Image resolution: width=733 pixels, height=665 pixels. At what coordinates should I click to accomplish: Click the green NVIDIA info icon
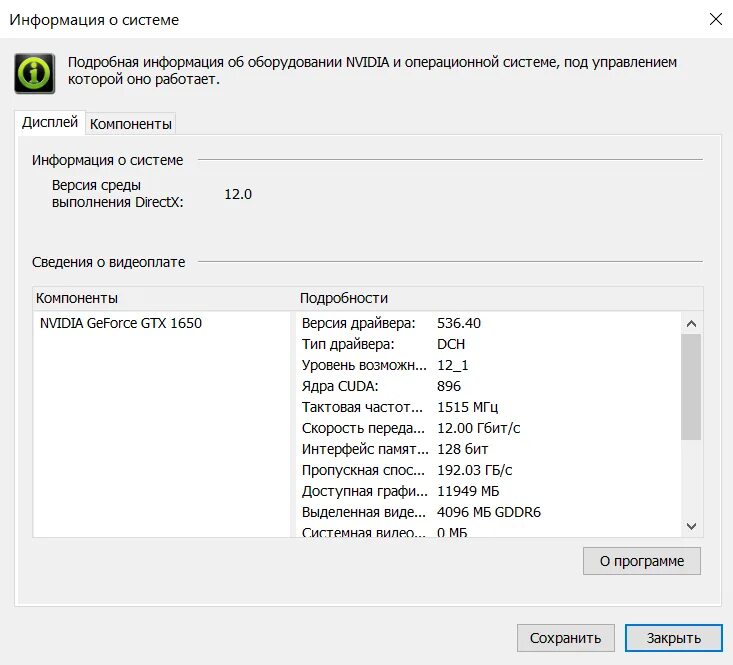click(x=35, y=73)
